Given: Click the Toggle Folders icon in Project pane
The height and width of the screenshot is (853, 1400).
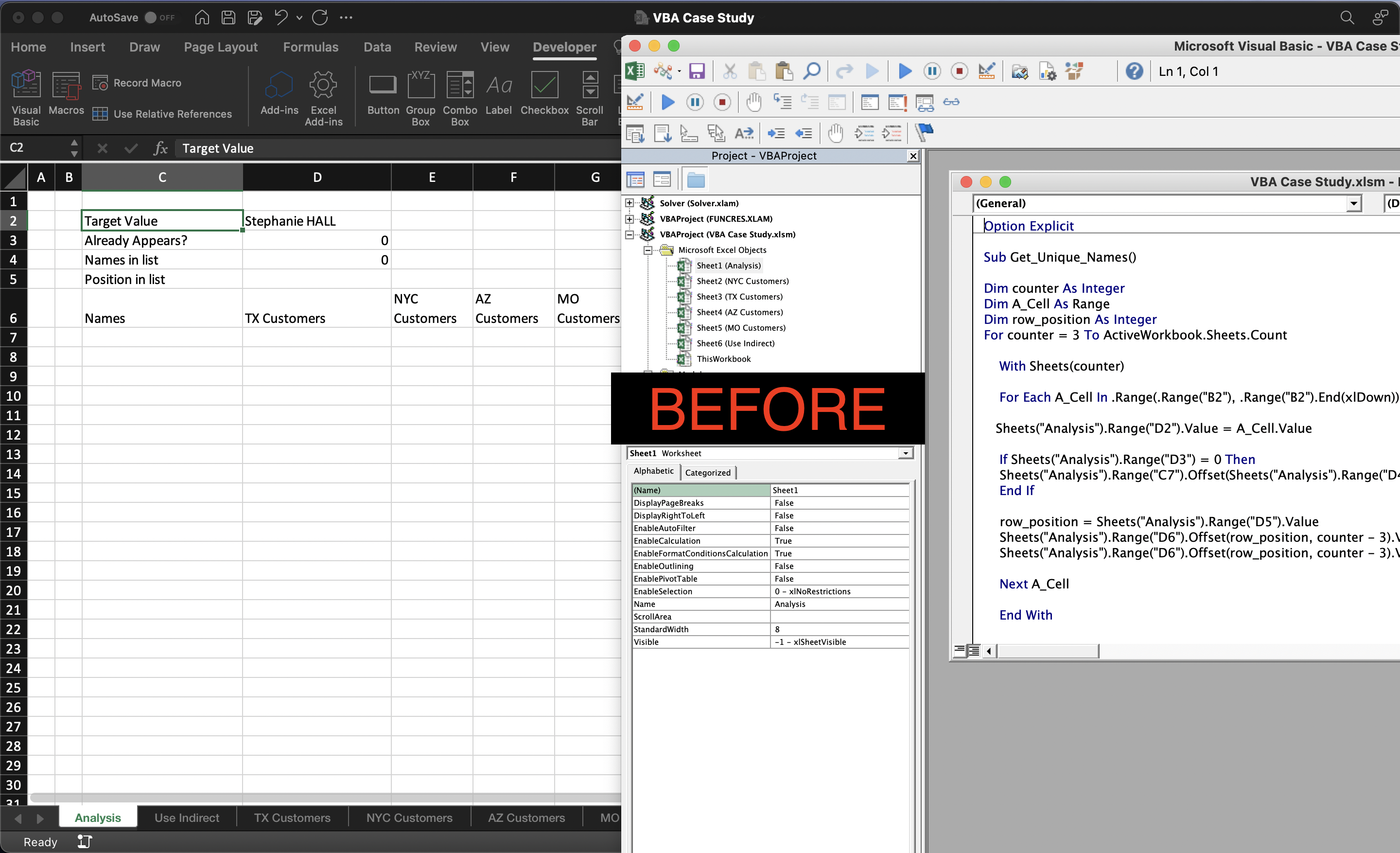Looking at the screenshot, I should point(696,180).
